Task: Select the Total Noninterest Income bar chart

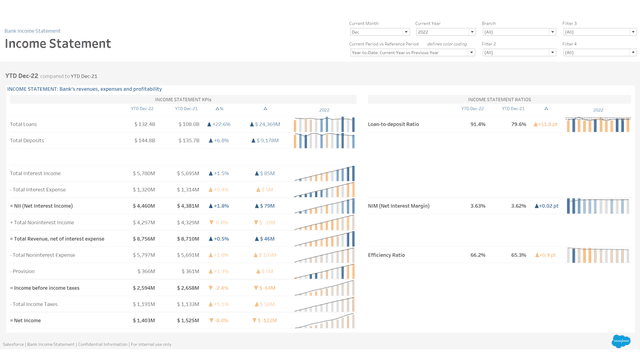Action: [x=324, y=223]
